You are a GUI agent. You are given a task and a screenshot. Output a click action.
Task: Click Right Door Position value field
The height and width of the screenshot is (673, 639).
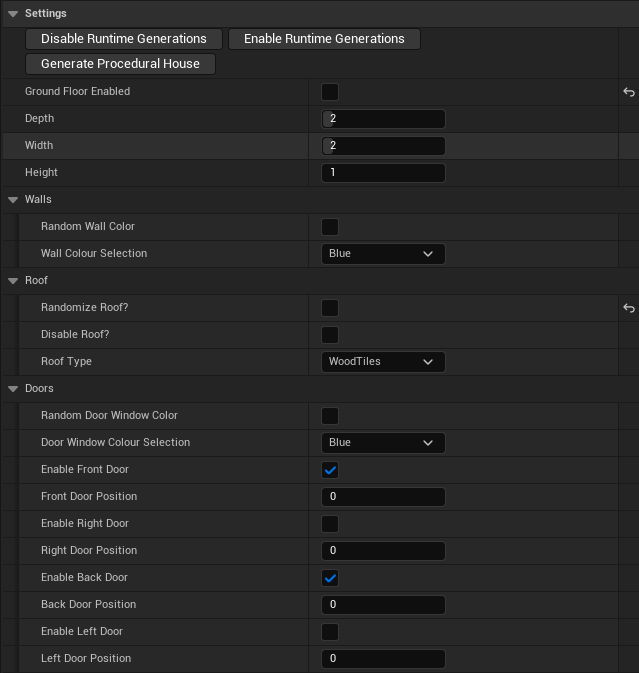pos(383,551)
